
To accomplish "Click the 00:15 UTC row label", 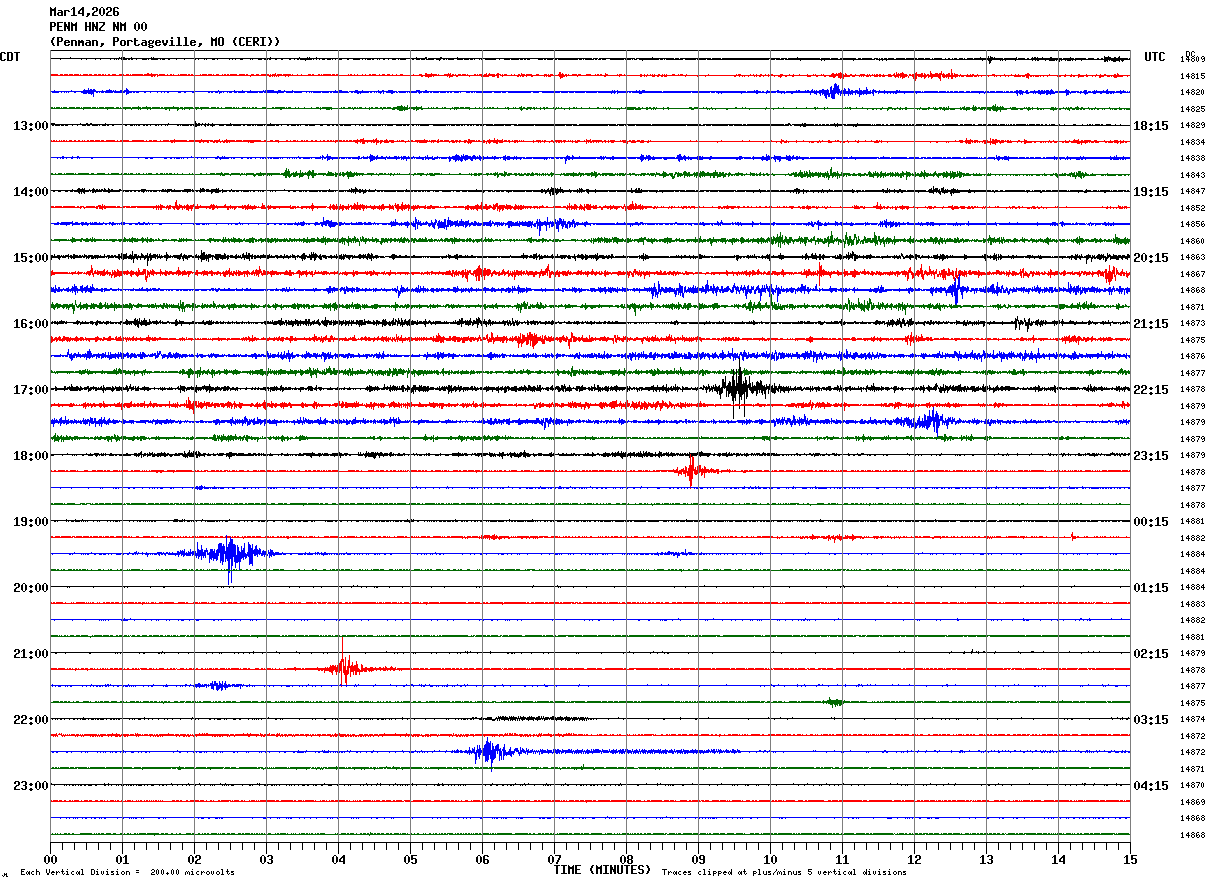I will coord(1151,522).
